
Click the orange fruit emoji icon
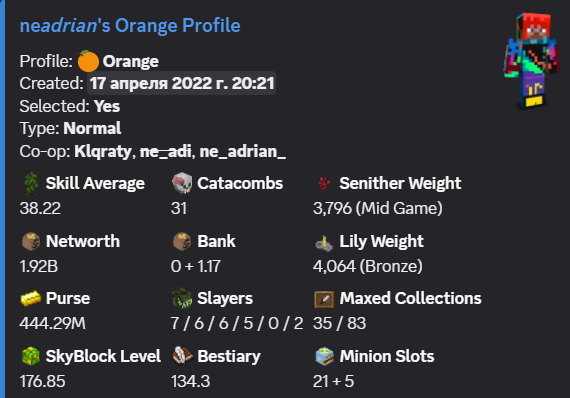click(88, 61)
